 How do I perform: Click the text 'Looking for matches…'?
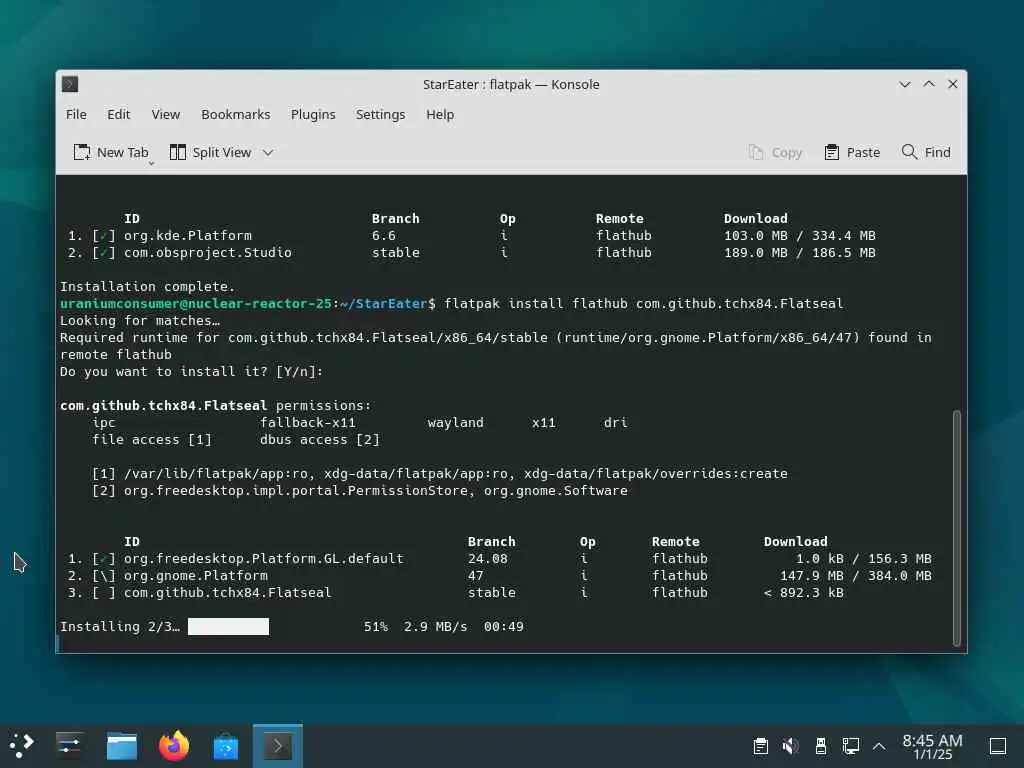point(140,321)
